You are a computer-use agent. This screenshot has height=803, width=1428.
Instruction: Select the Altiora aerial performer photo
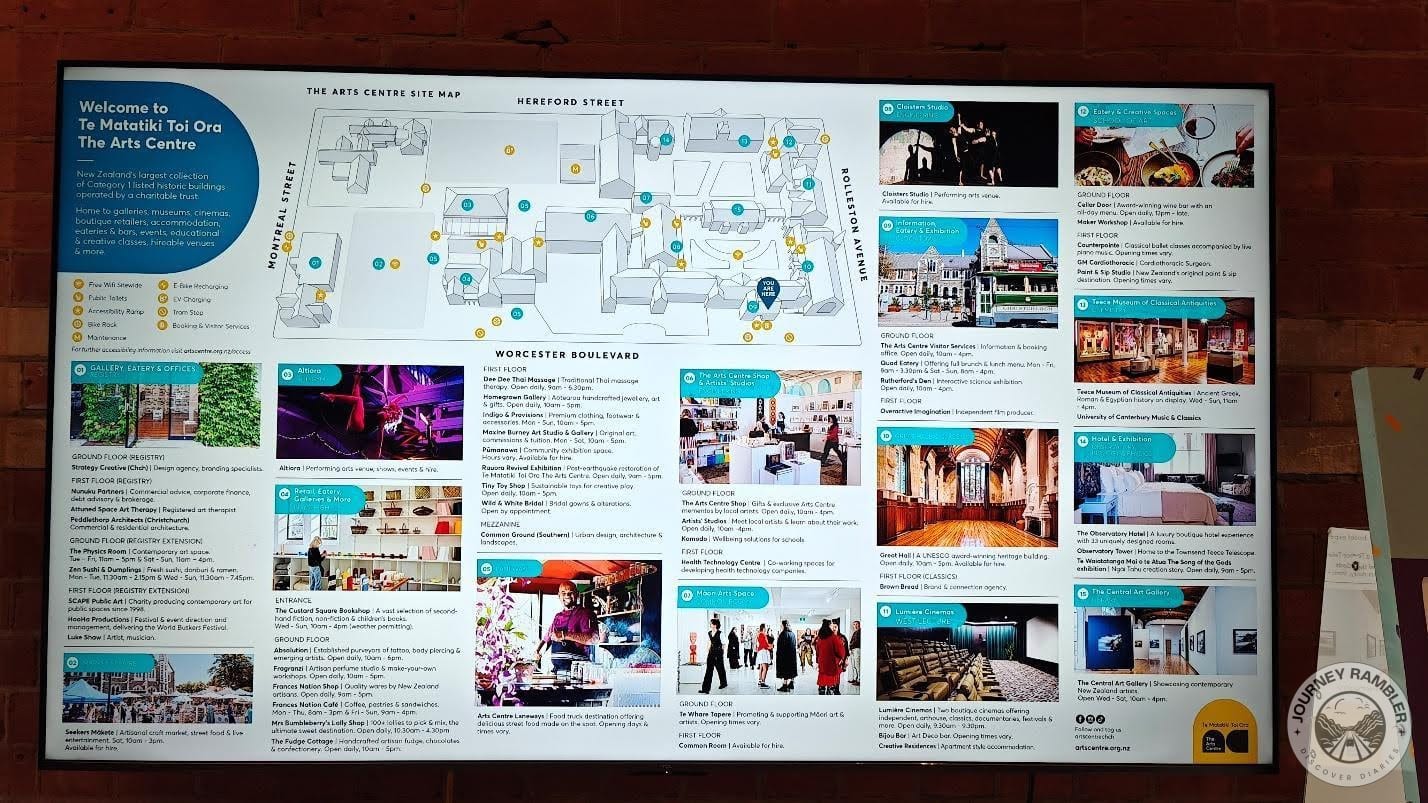(370, 412)
